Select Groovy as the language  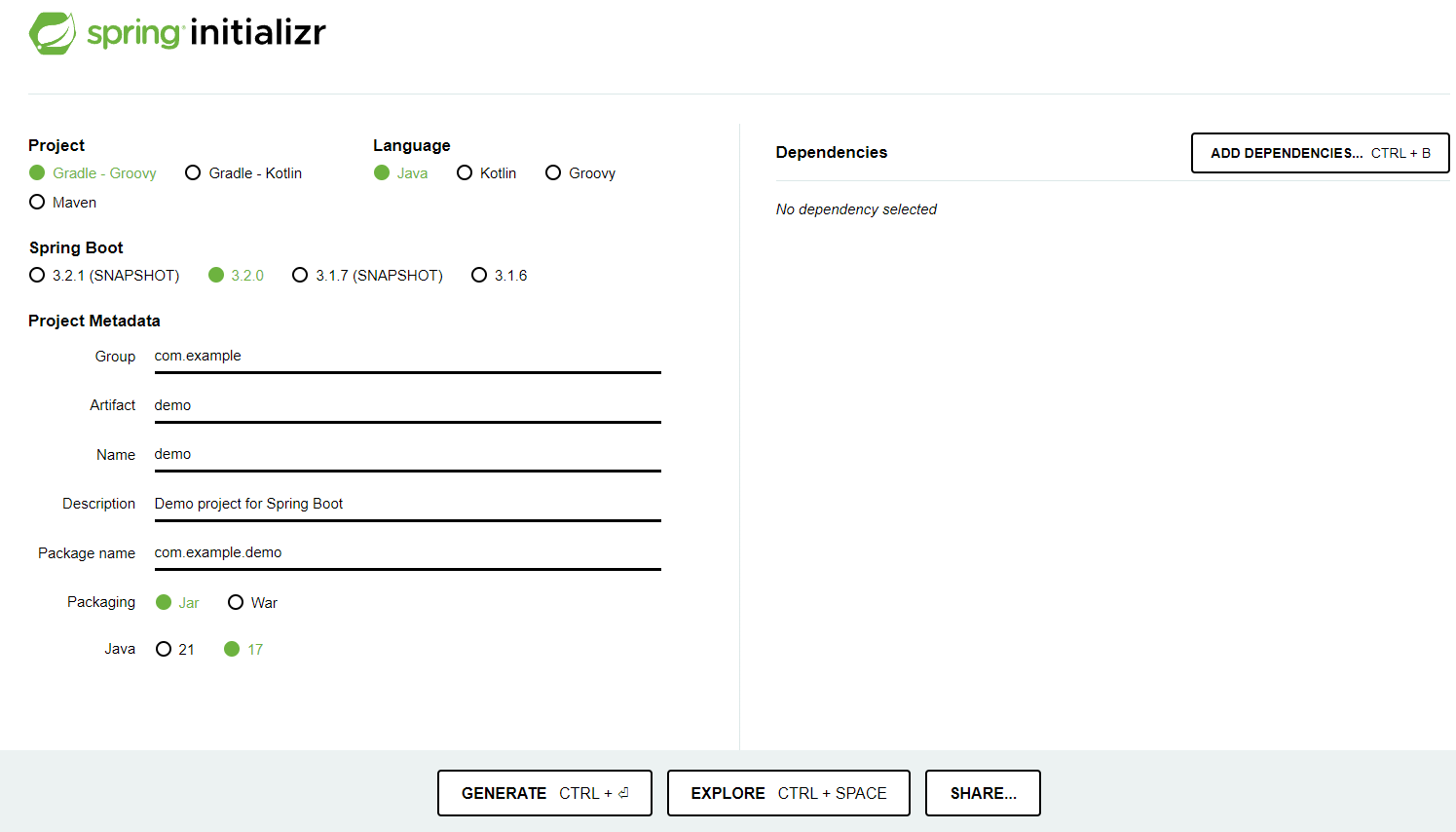pos(580,173)
